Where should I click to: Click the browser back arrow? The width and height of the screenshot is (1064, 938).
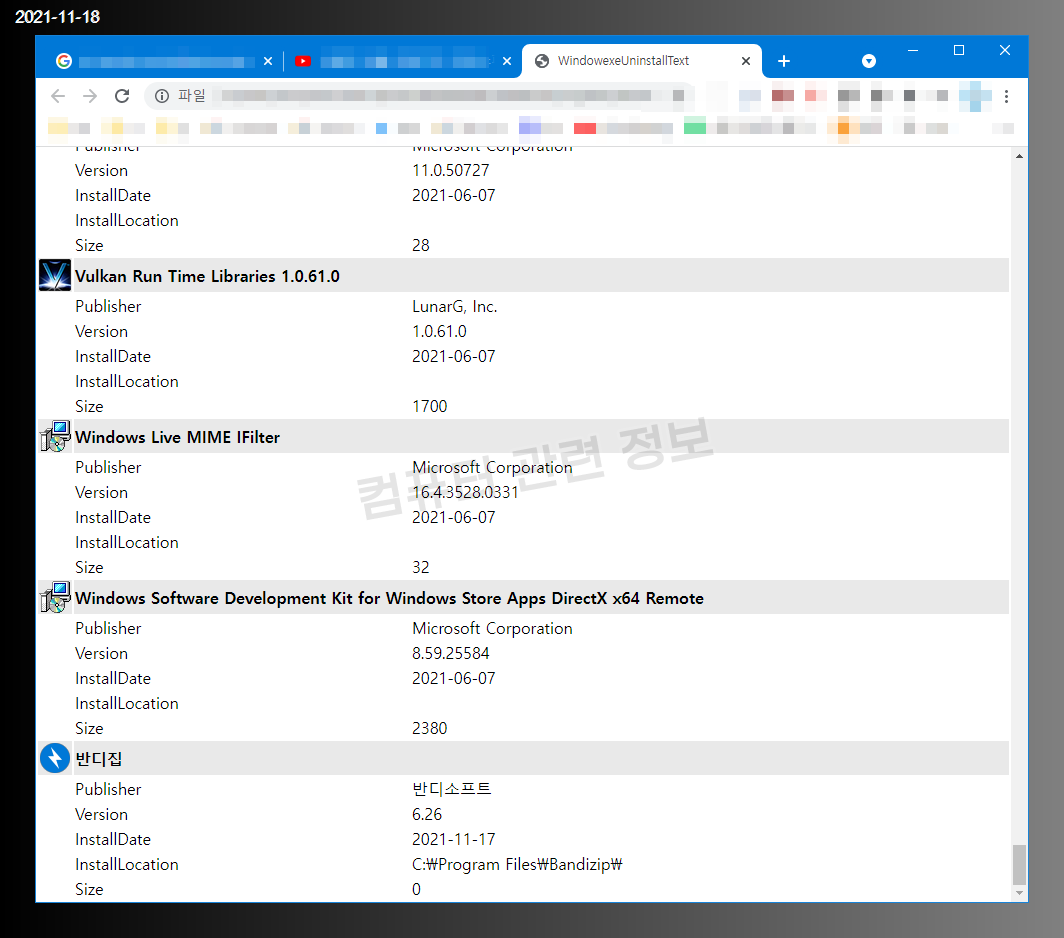pos(58,96)
